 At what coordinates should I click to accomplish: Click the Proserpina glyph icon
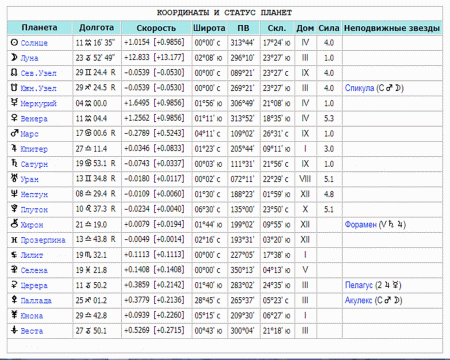pyautogui.click(x=14, y=239)
